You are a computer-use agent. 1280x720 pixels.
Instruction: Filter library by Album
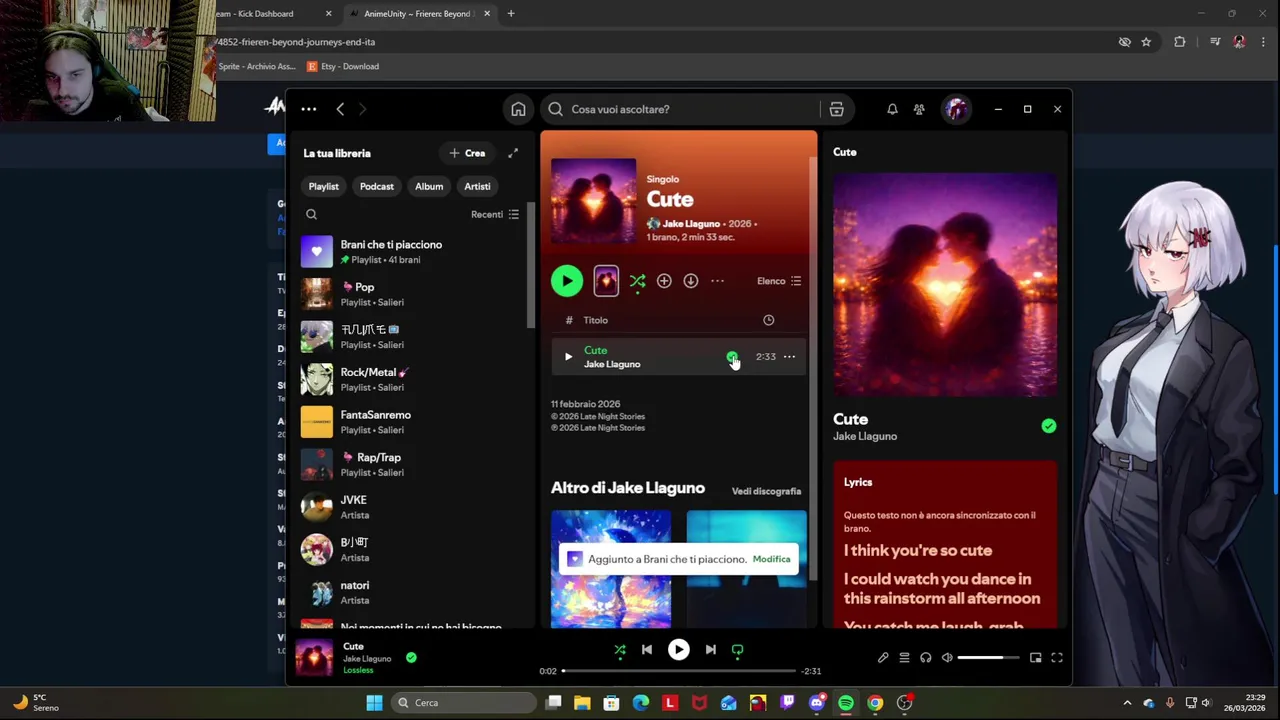click(x=429, y=186)
